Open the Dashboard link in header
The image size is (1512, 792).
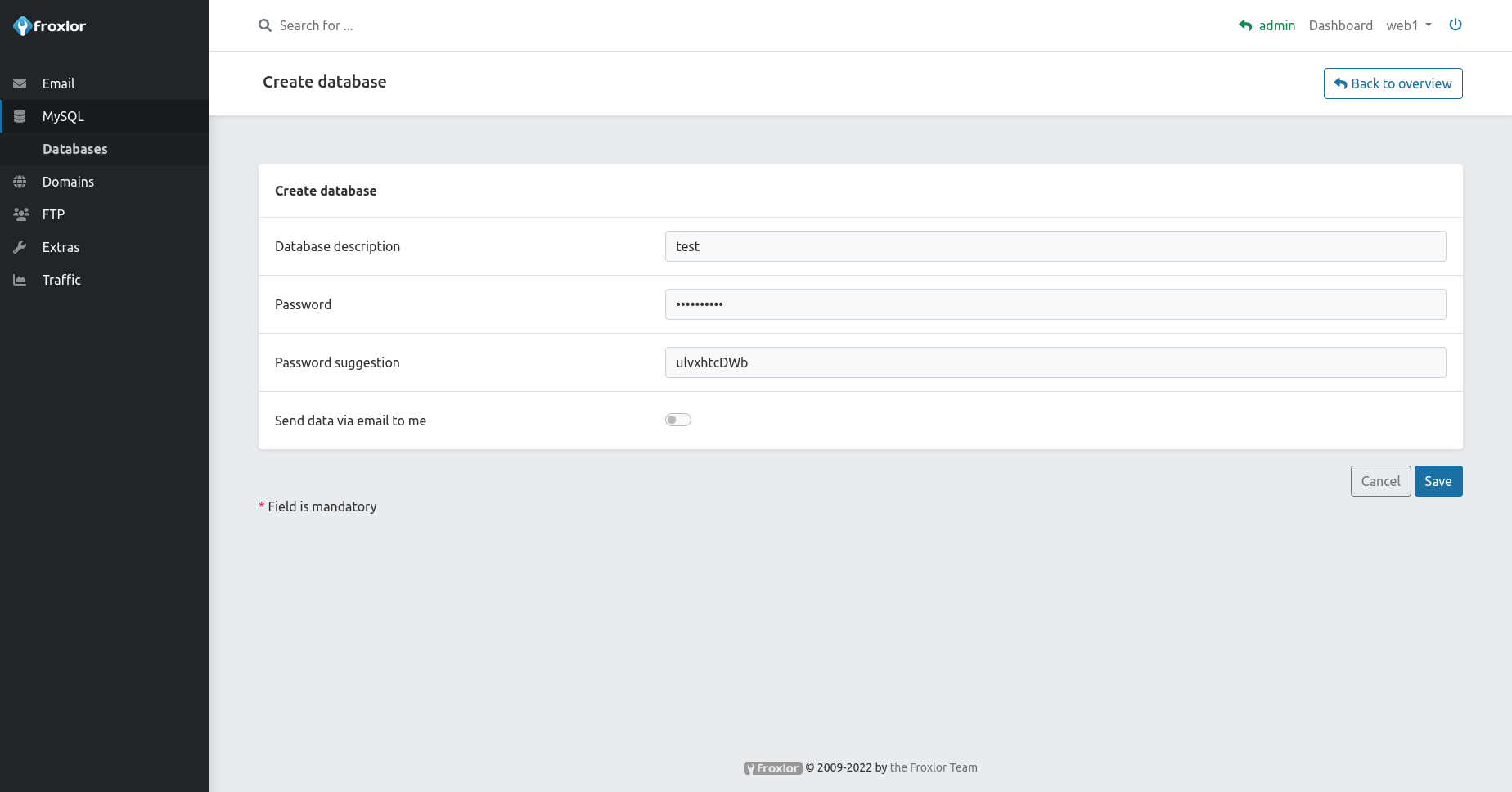pos(1340,25)
